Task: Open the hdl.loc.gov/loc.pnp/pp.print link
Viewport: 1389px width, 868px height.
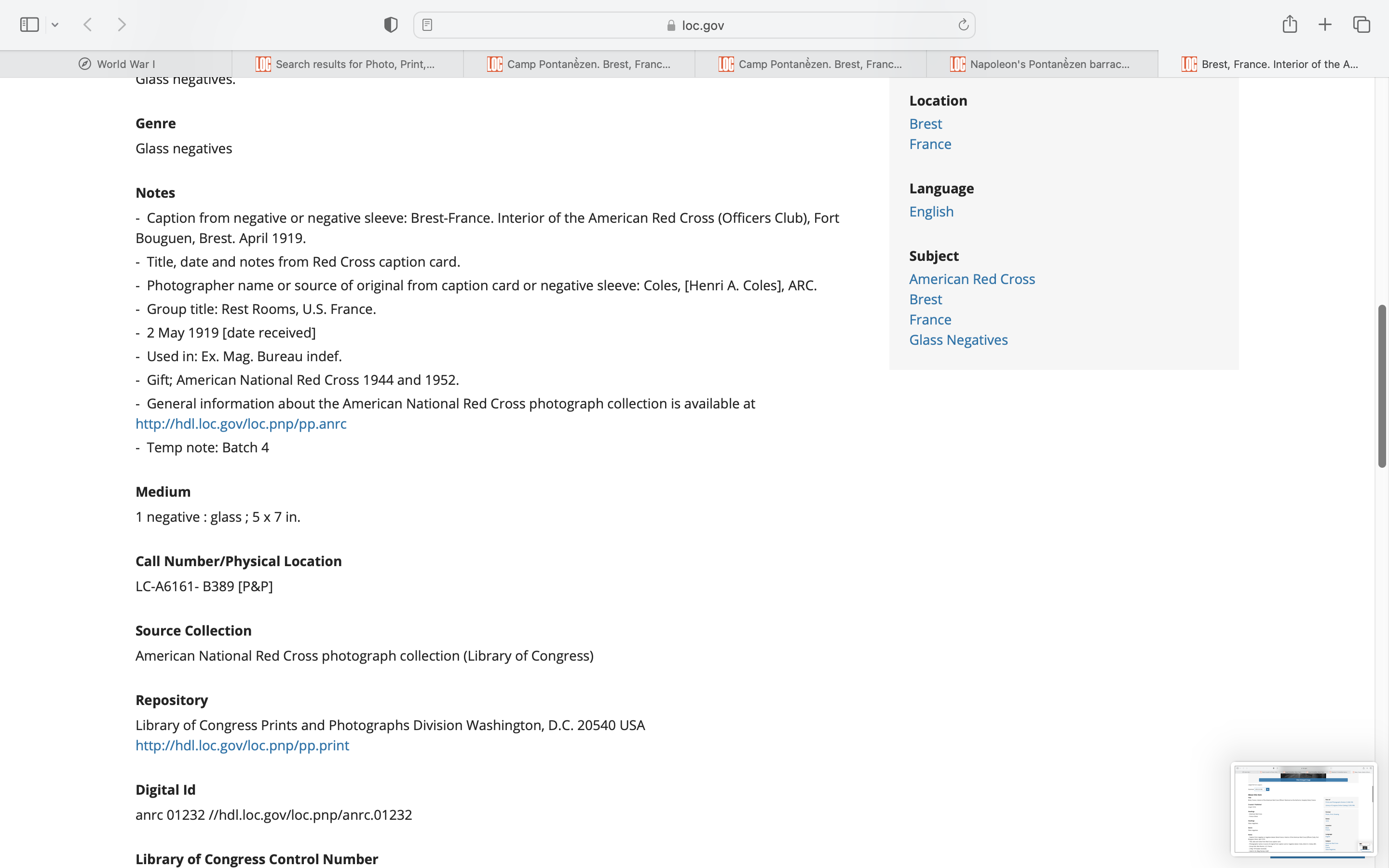Action: (x=242, y=745)
